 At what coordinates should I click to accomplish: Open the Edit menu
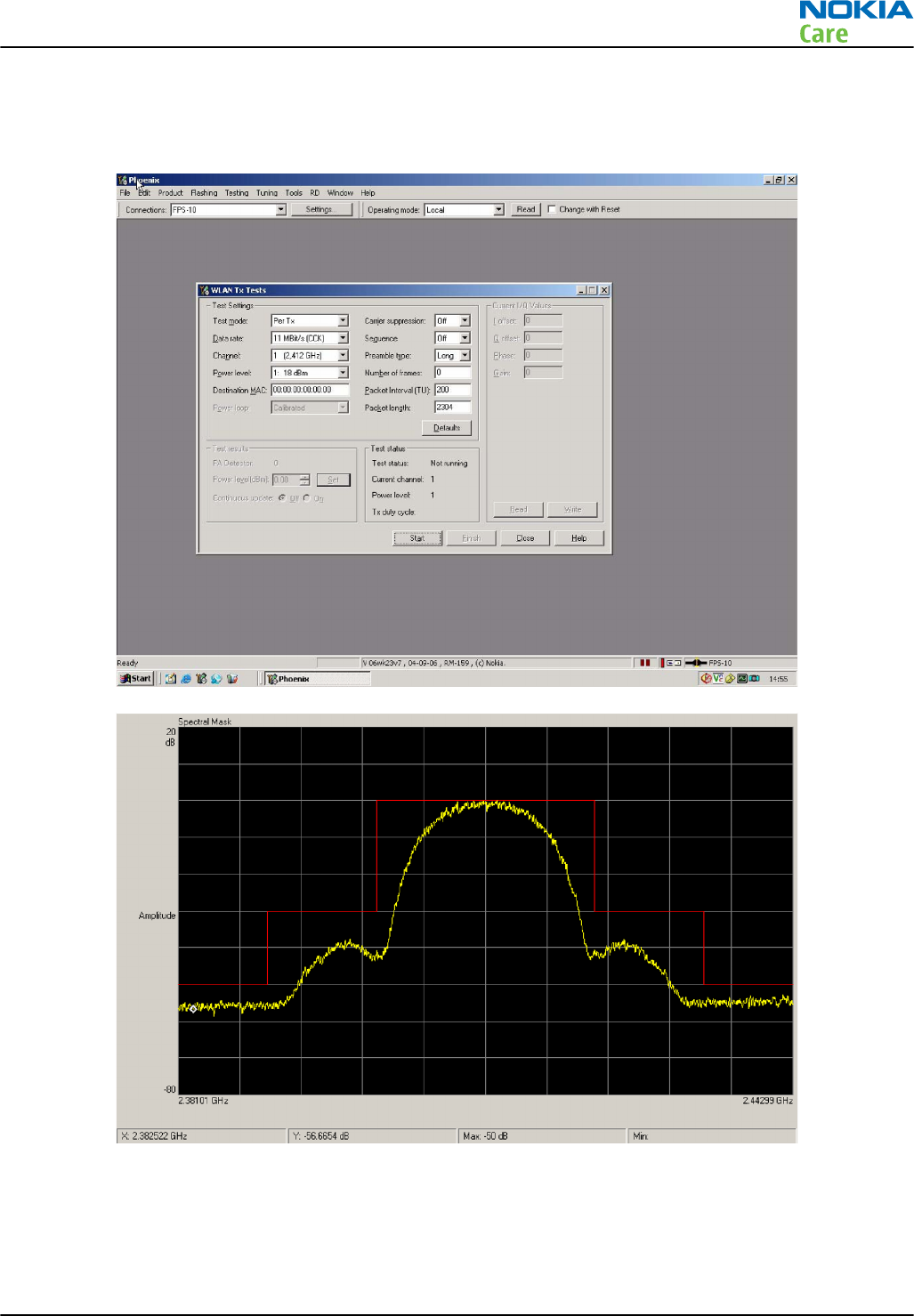pos(144,193)
